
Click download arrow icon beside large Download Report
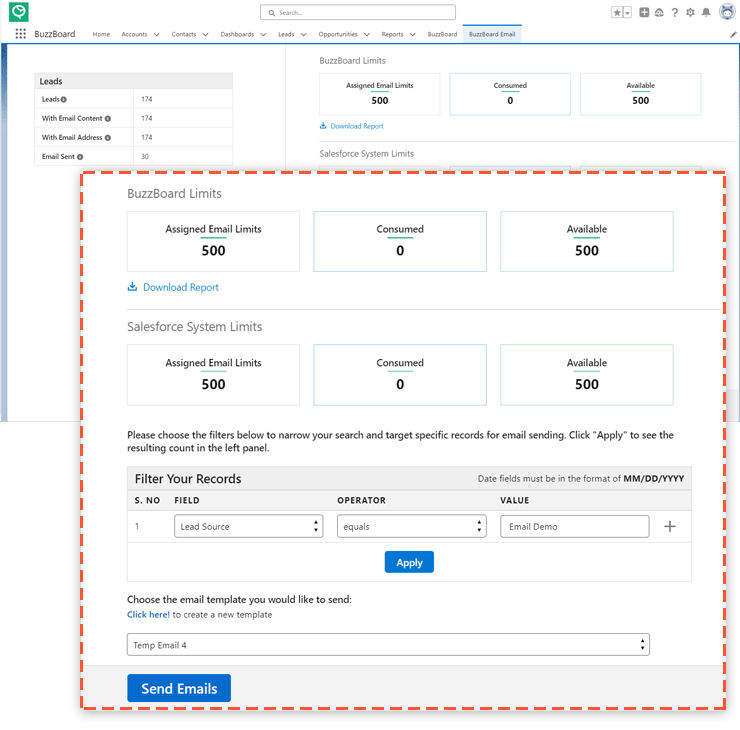coord(133,286)
